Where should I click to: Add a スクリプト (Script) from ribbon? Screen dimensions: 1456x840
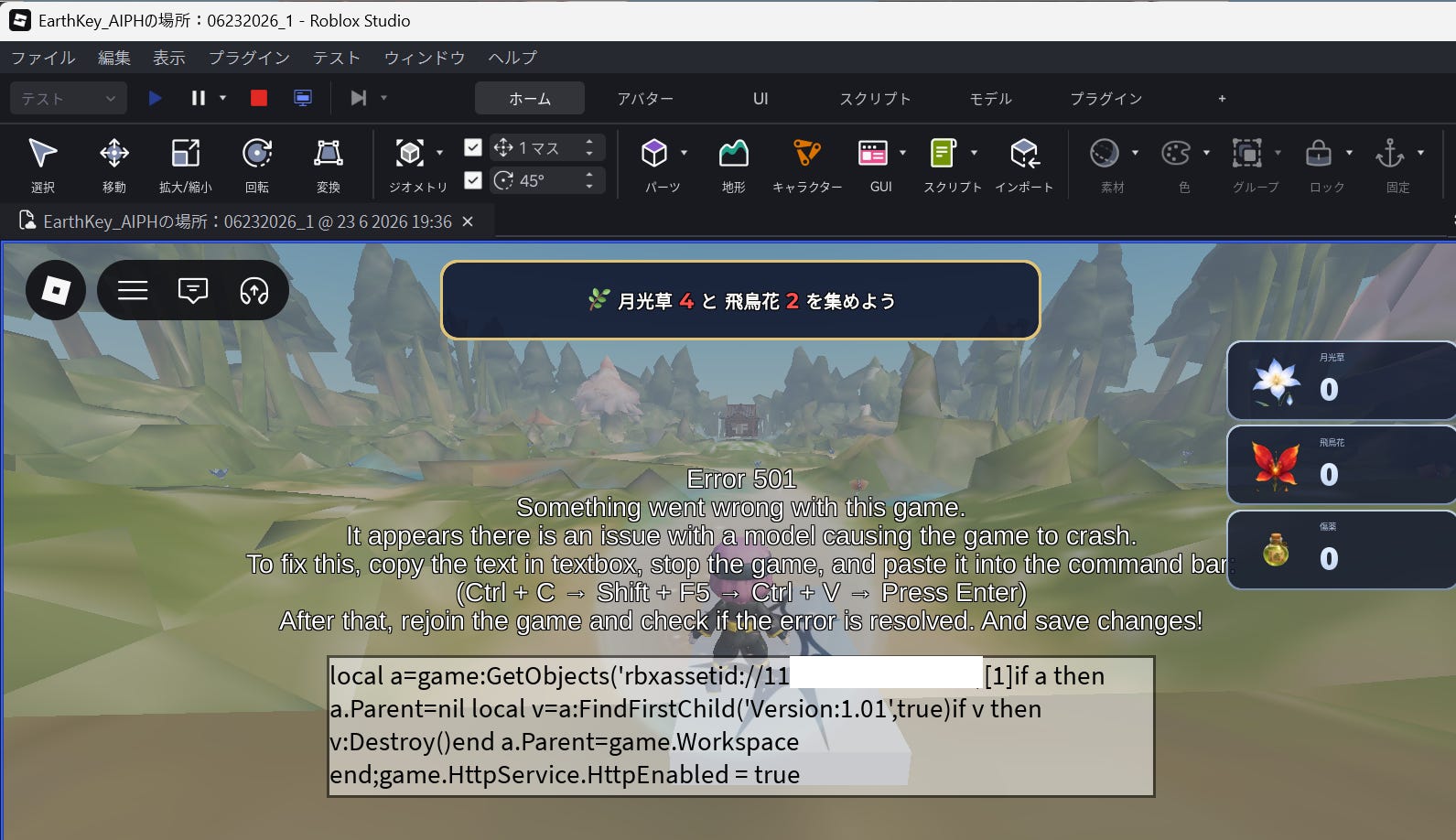pos(944,153)
